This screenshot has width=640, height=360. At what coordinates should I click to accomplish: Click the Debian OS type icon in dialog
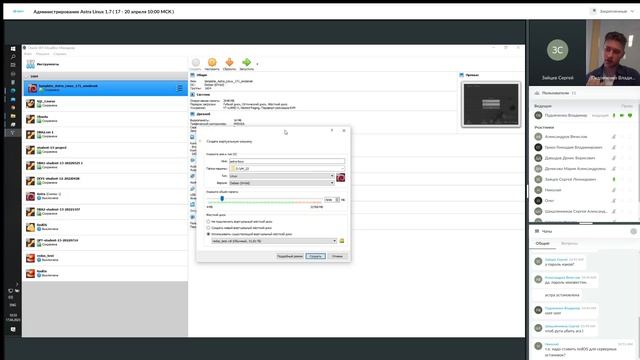pos(340,178)
